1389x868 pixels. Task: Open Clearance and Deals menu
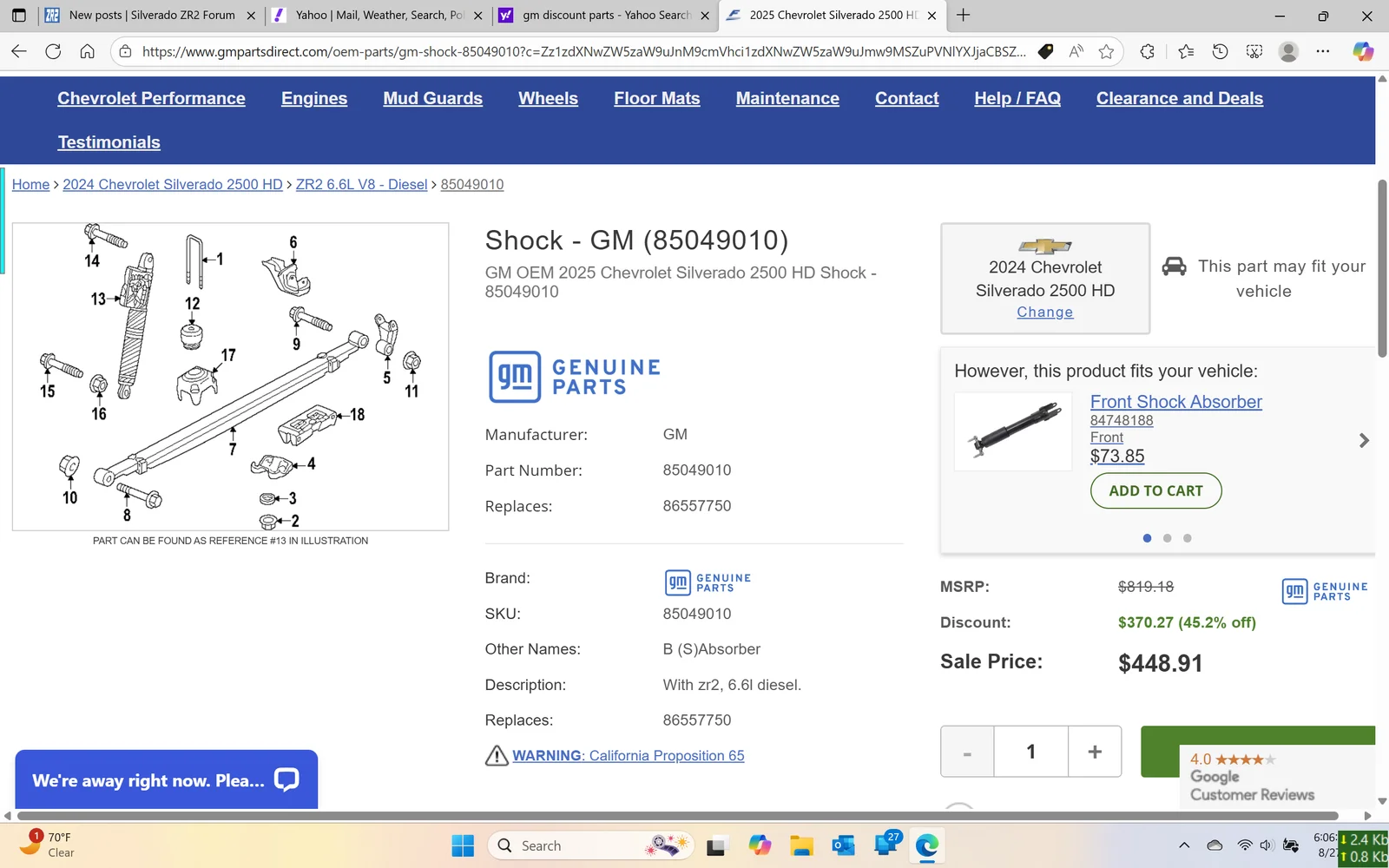(1179, 98)
